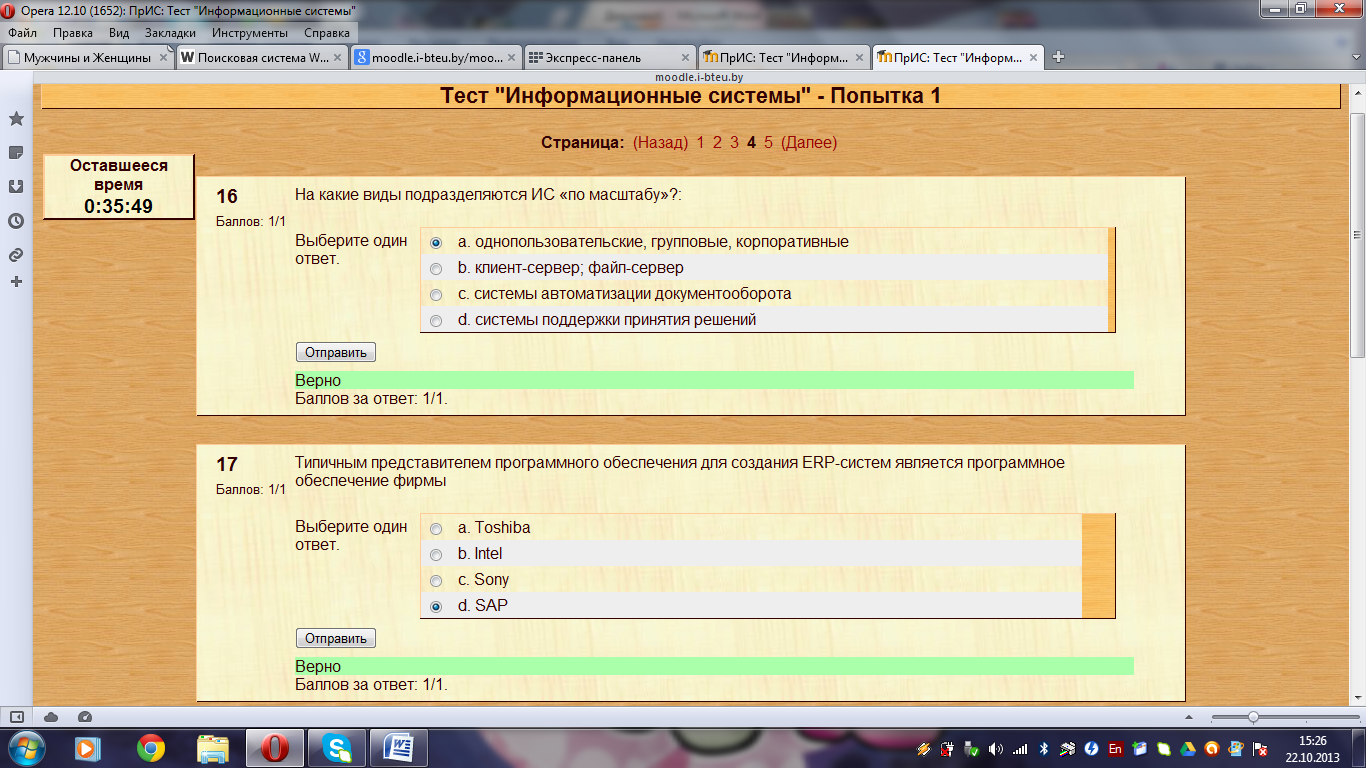This screenshot has height=768, width=1366.
Task: Go to page 1 of the test
Action: point(701,142)
